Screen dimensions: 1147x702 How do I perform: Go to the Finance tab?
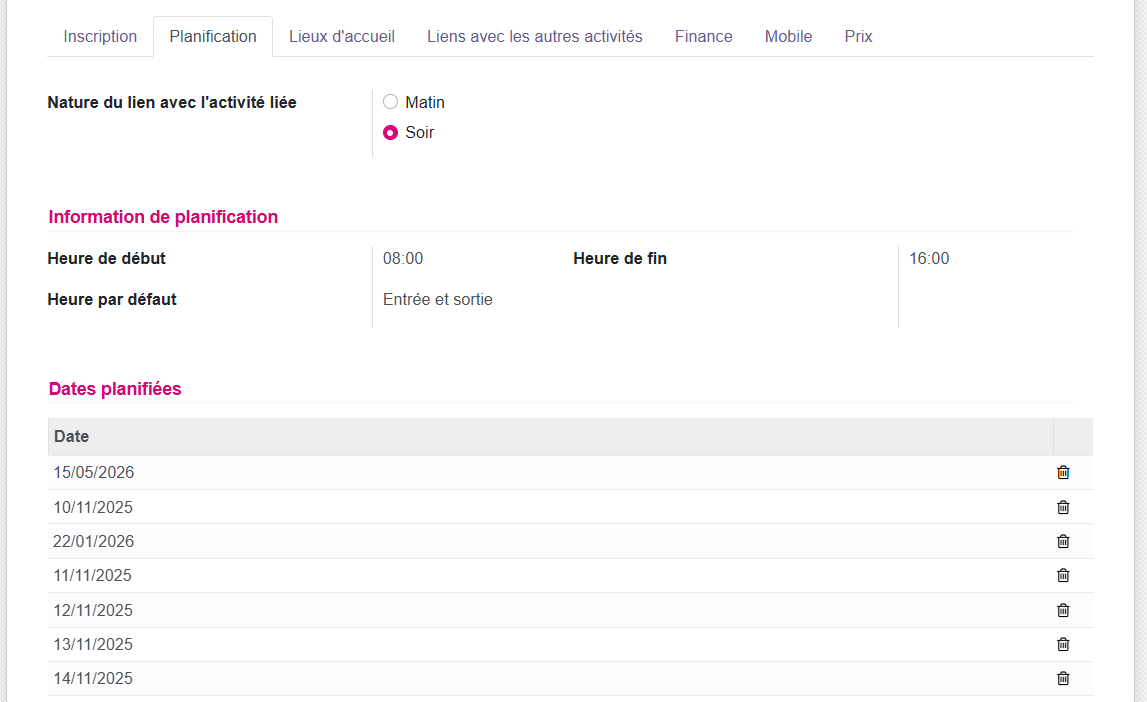[703, 36]
